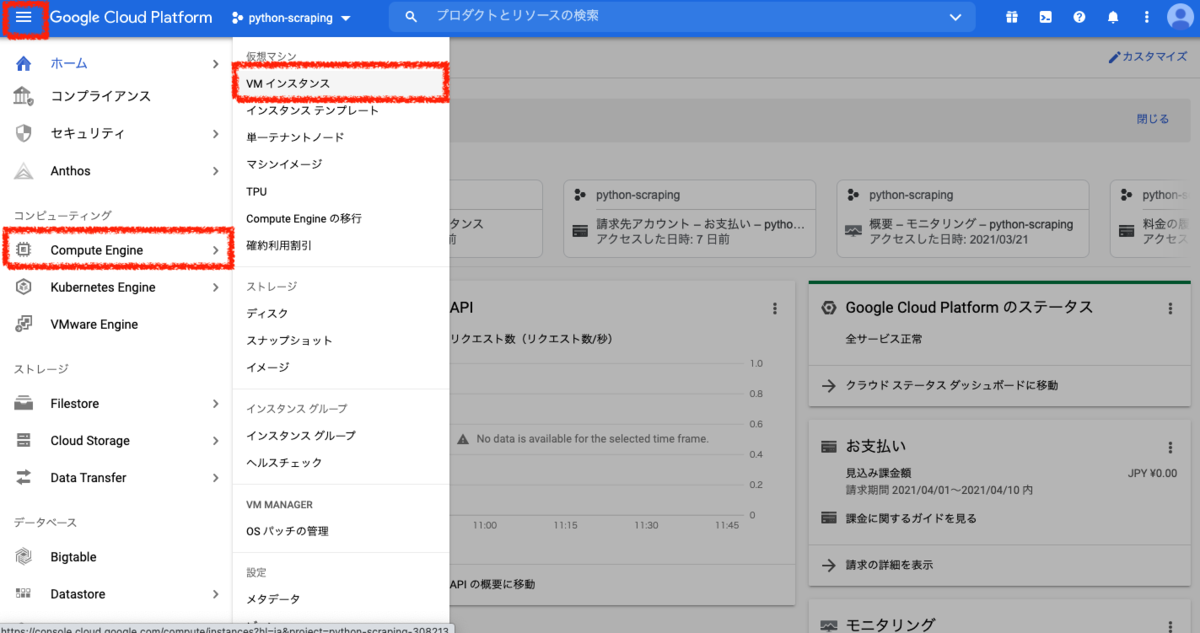
Task: Select インスタンス テンプレート menu item
Action: (x=341, y=110)
